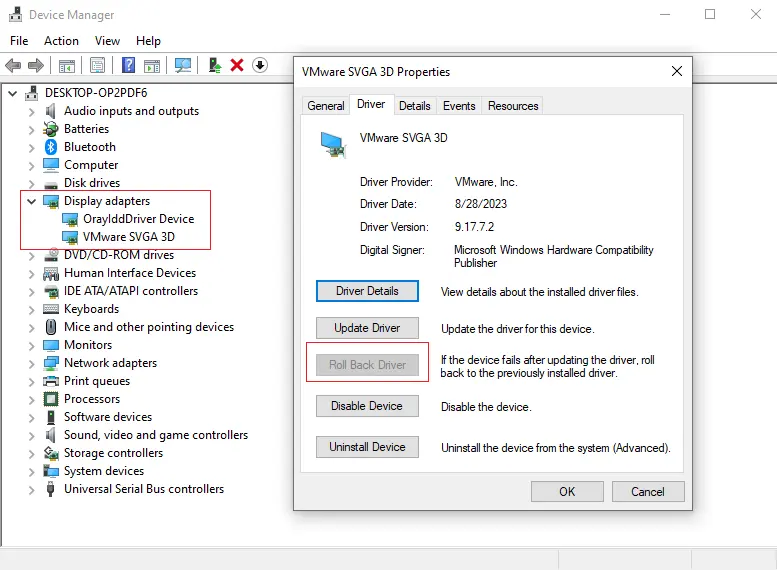Viewport: 777px width, 570px height.
Task: Select the Driver tab
Action: (x=371, y=104)
